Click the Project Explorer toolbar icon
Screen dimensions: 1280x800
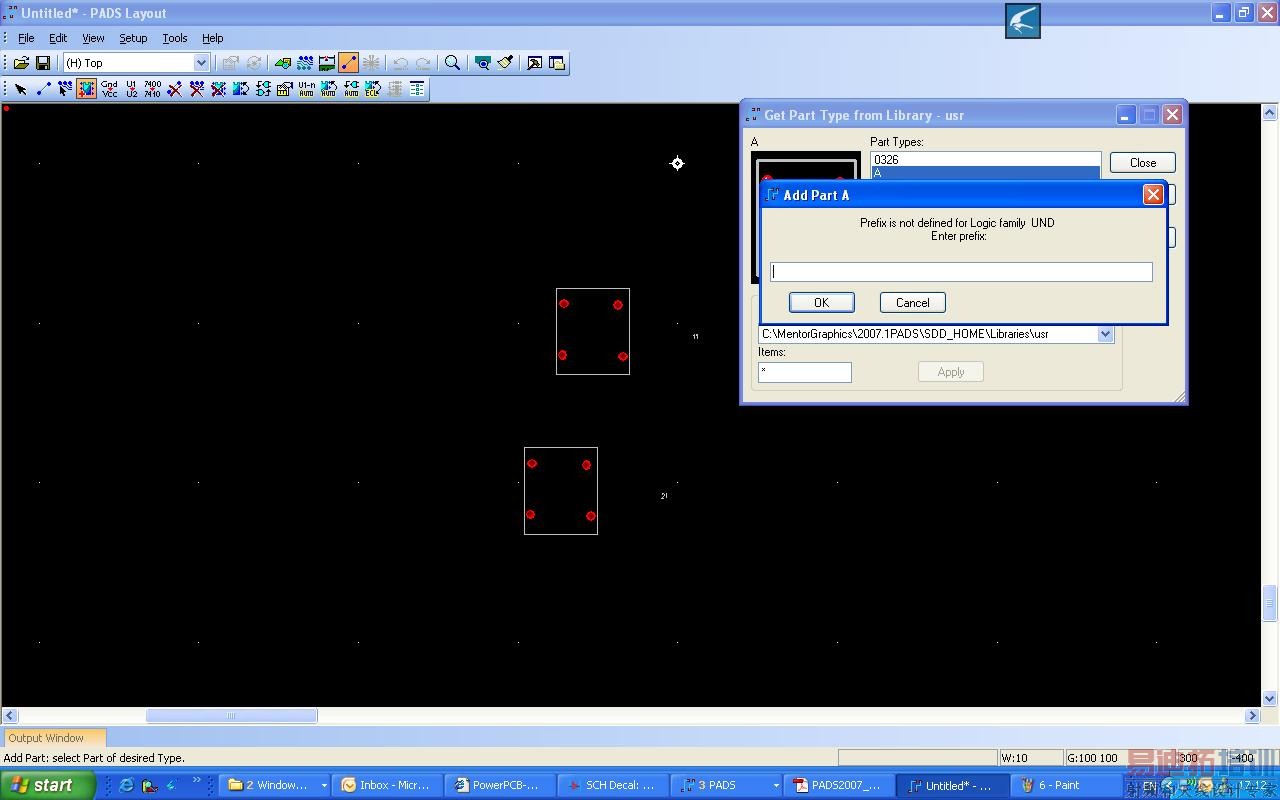(557, 63)
